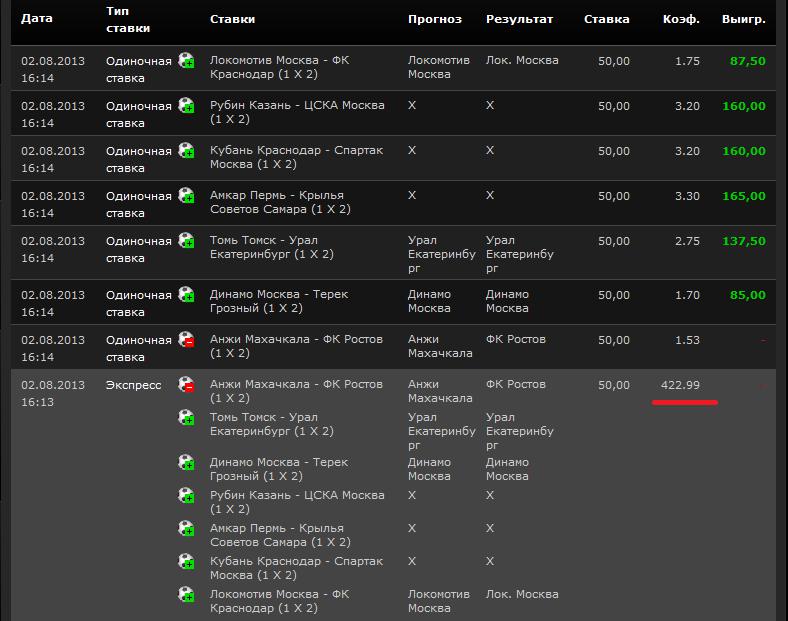Viewport: 788px width, 621px height.
Task: Click the lost-bet ball icon in the Анжи Махачкала single bet row
Action: 186,339
